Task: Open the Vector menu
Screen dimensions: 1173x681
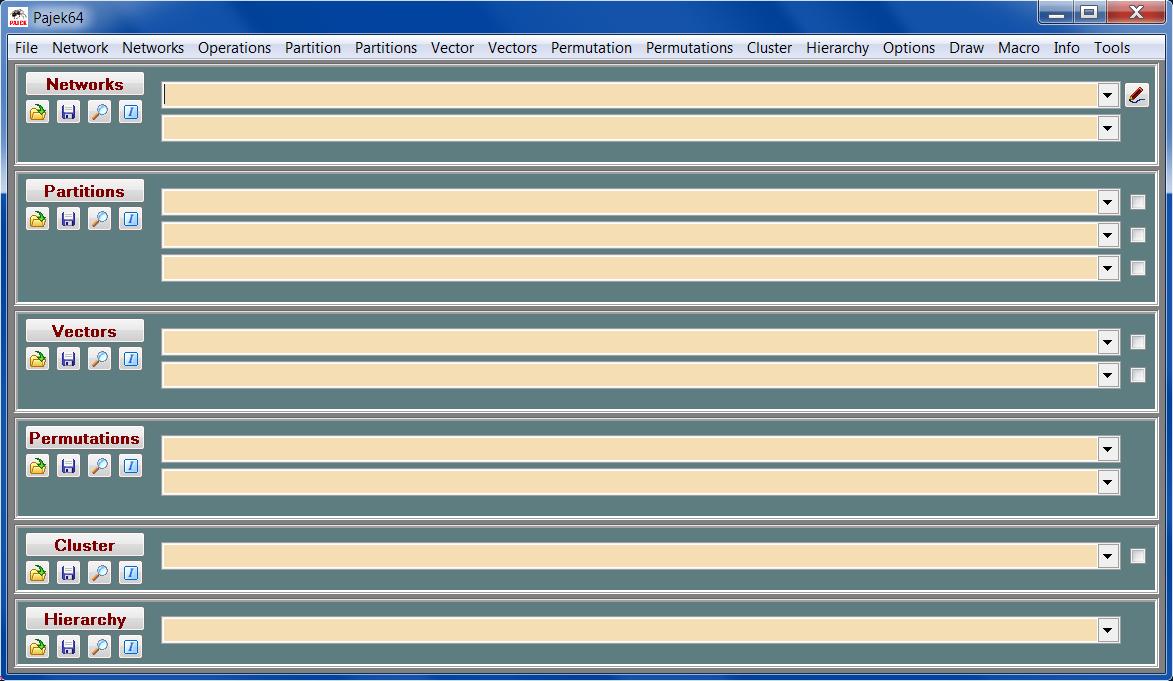Action: [x=452, y=48]
